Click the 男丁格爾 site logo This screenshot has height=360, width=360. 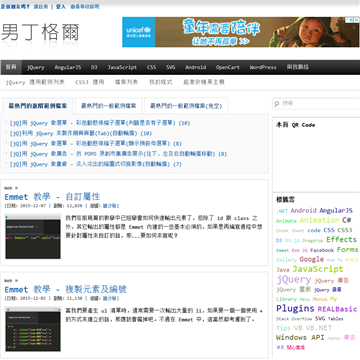(x=40, y=33)
